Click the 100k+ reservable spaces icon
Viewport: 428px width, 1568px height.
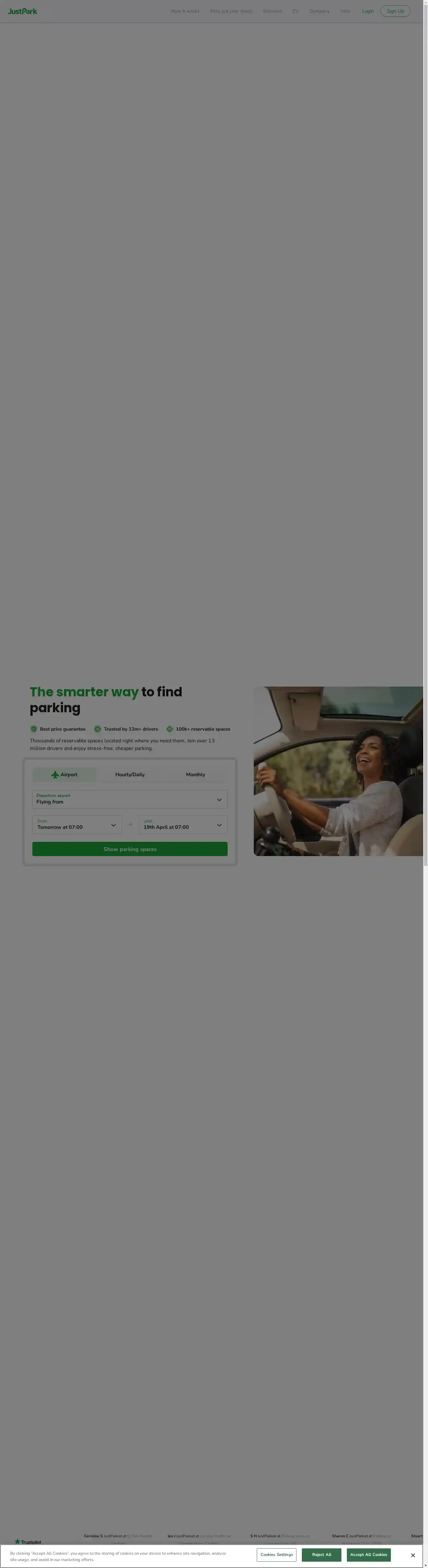click(x=169, y=729)
